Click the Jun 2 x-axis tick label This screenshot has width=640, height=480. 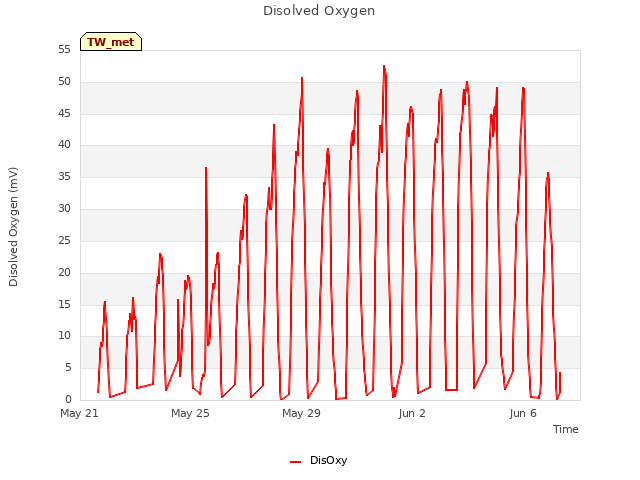pos(412,413)
